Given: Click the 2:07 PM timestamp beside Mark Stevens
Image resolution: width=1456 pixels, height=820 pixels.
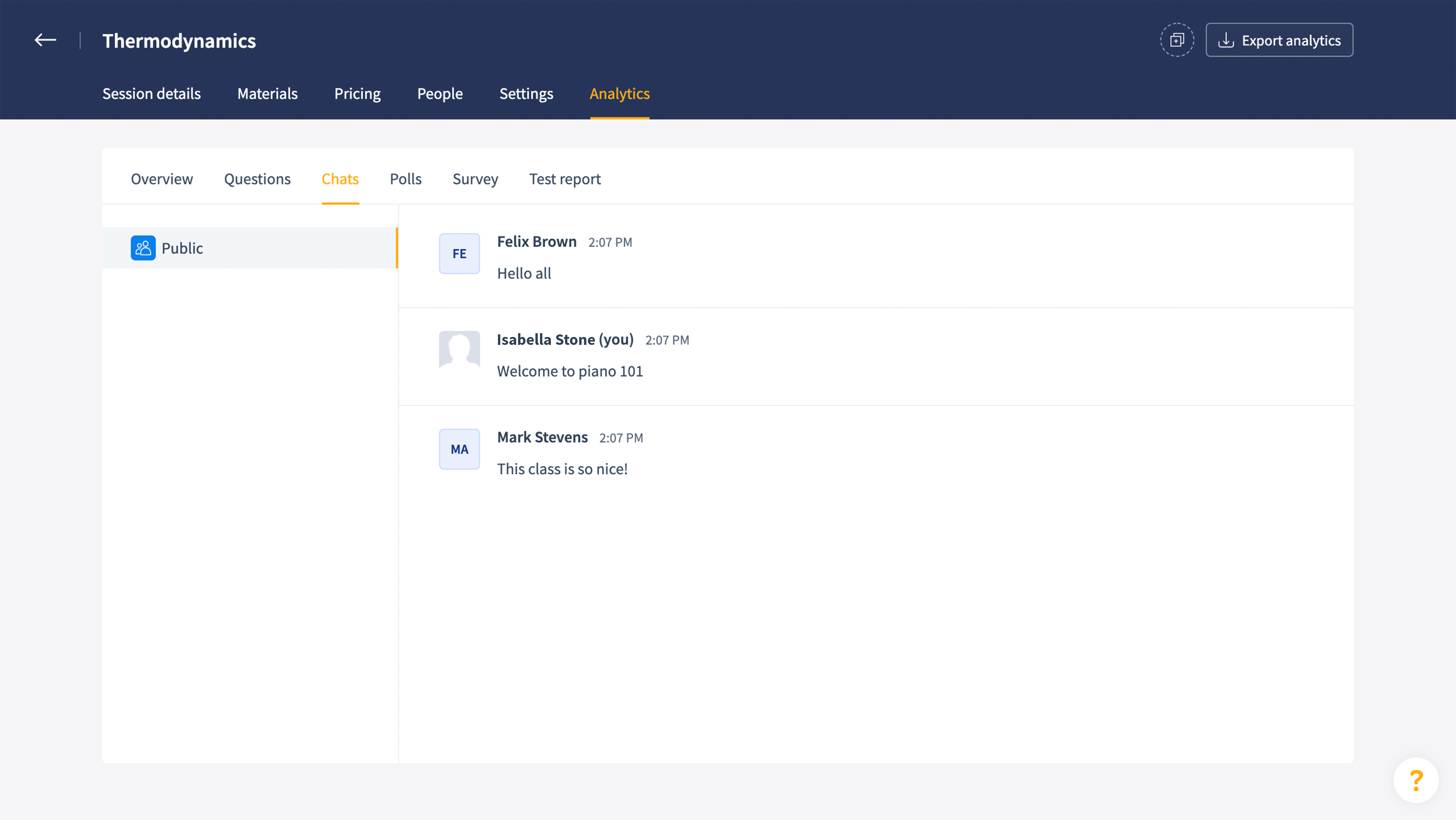Looking at the screenshot, I should (x=621, y=438).
